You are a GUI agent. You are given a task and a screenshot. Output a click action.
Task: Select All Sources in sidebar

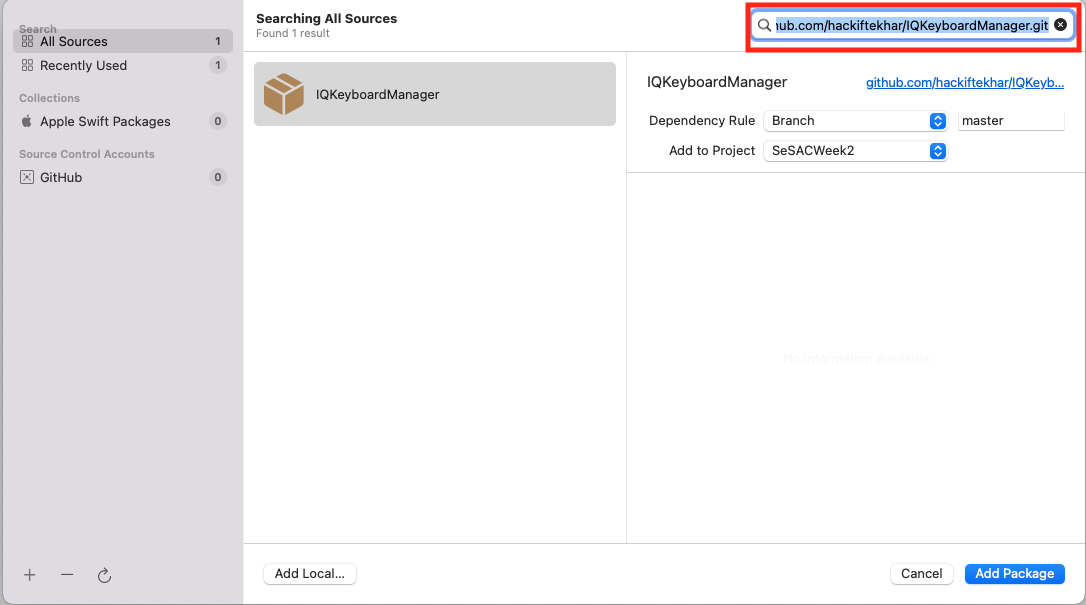(x=123, y=42)
